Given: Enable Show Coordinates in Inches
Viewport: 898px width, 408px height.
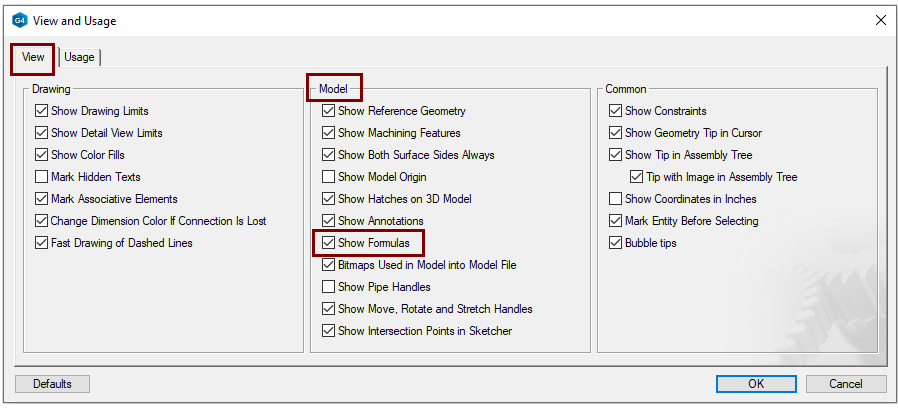Looking at the screenshot, I should [x=616, y=199].
